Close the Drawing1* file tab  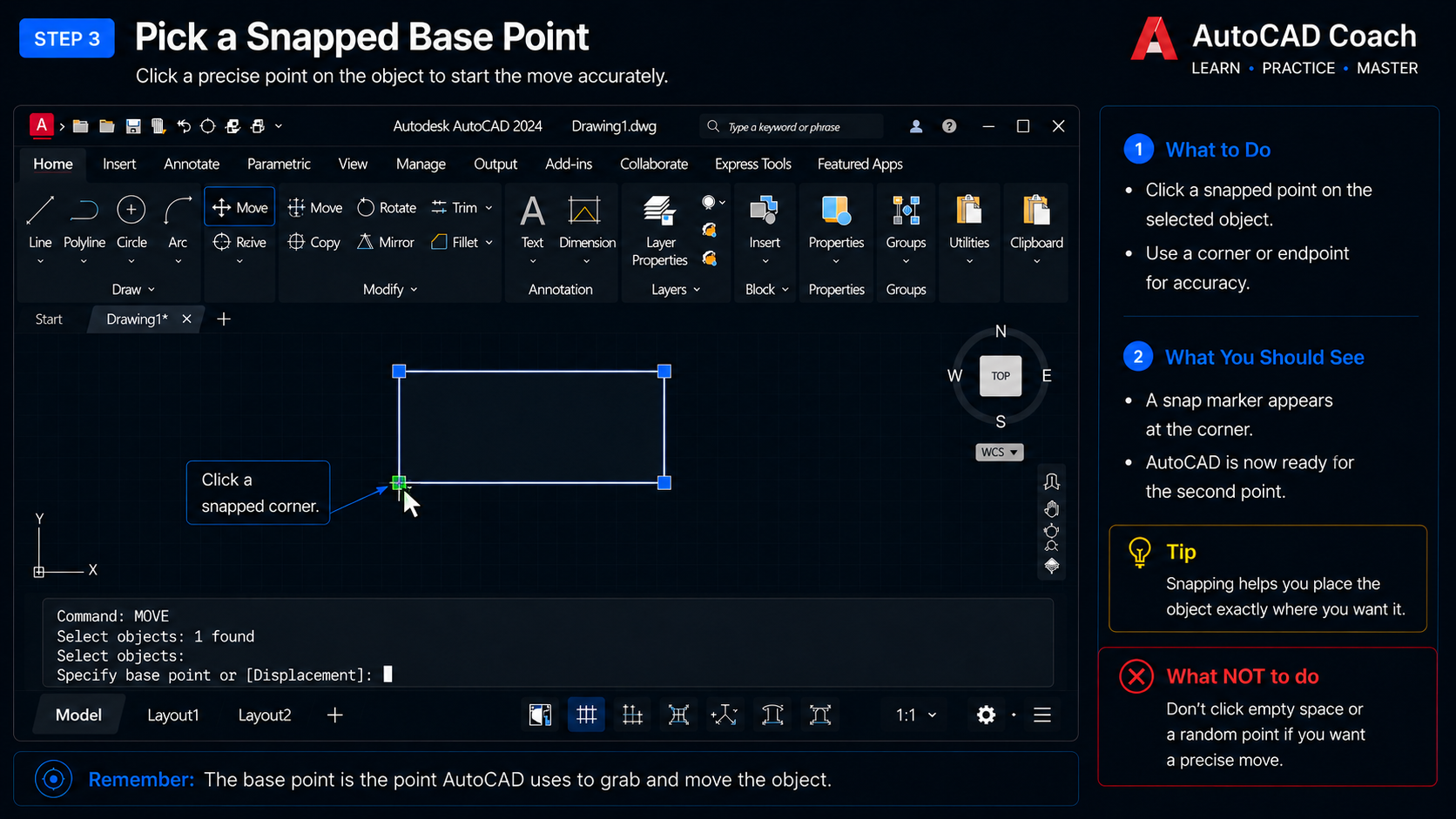186,319
